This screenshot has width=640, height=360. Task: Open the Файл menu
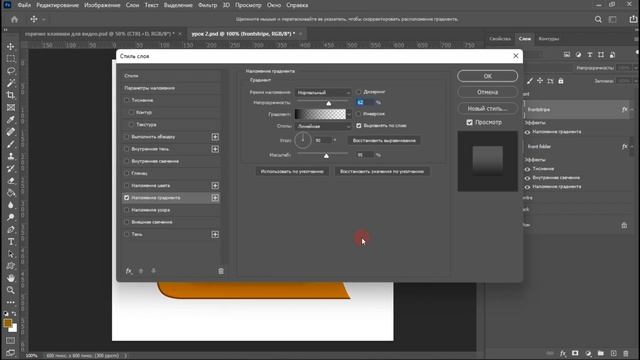[x=24, y=5]
